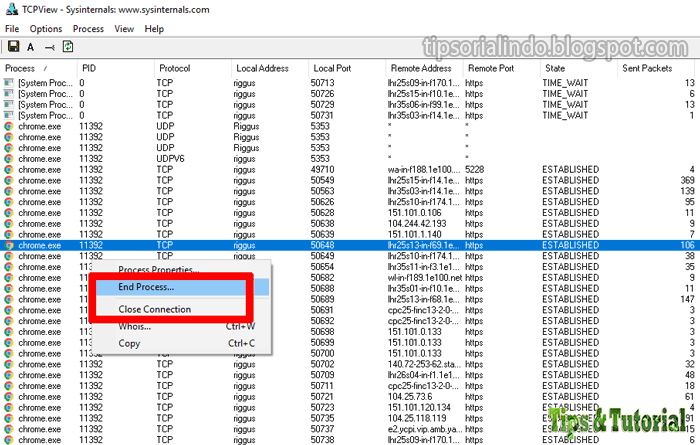Sort by the Remote Port column header

click(502, 68)
